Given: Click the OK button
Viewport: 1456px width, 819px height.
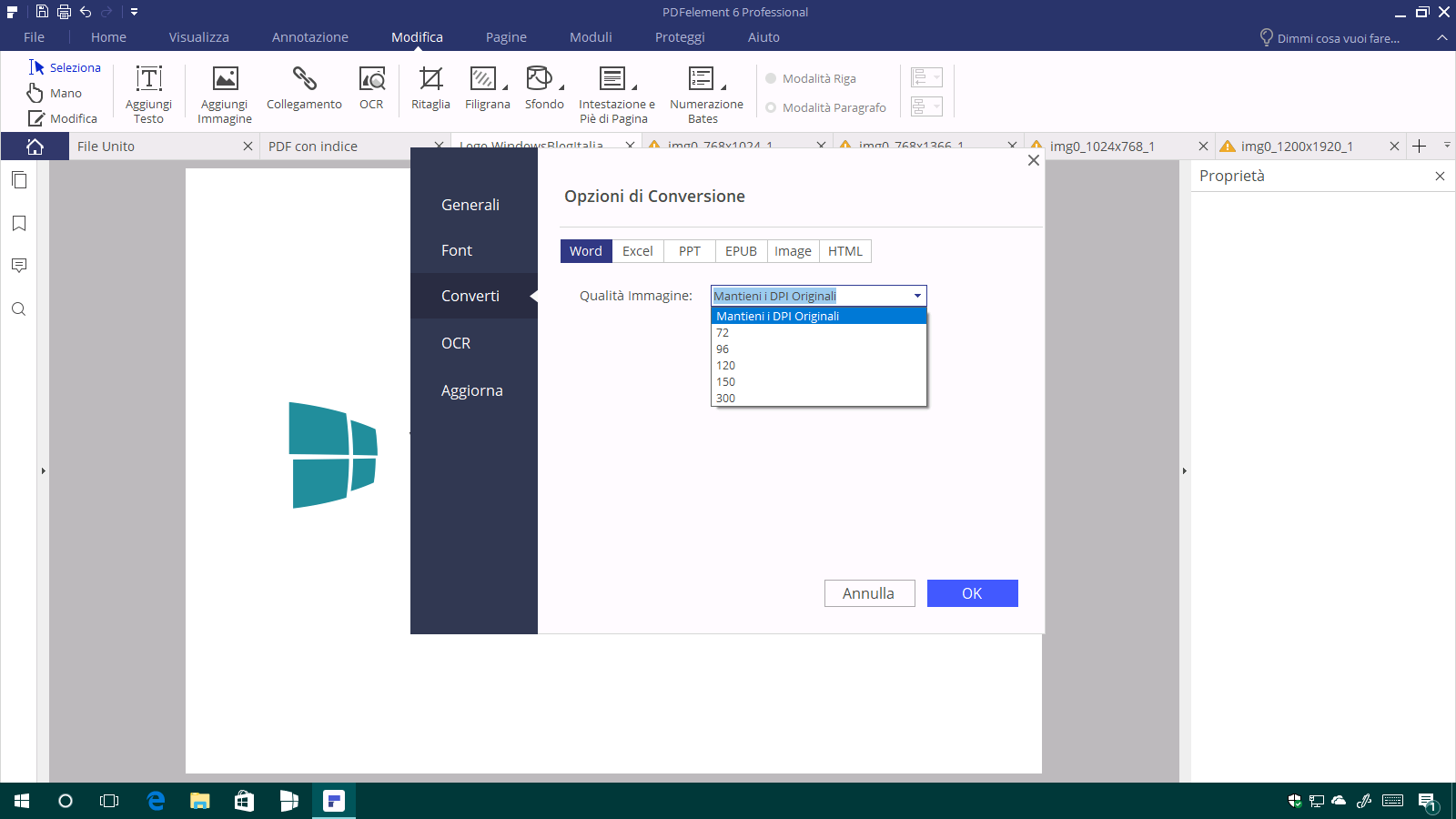Looking at the screenshot, I should [x=972, y=593].
